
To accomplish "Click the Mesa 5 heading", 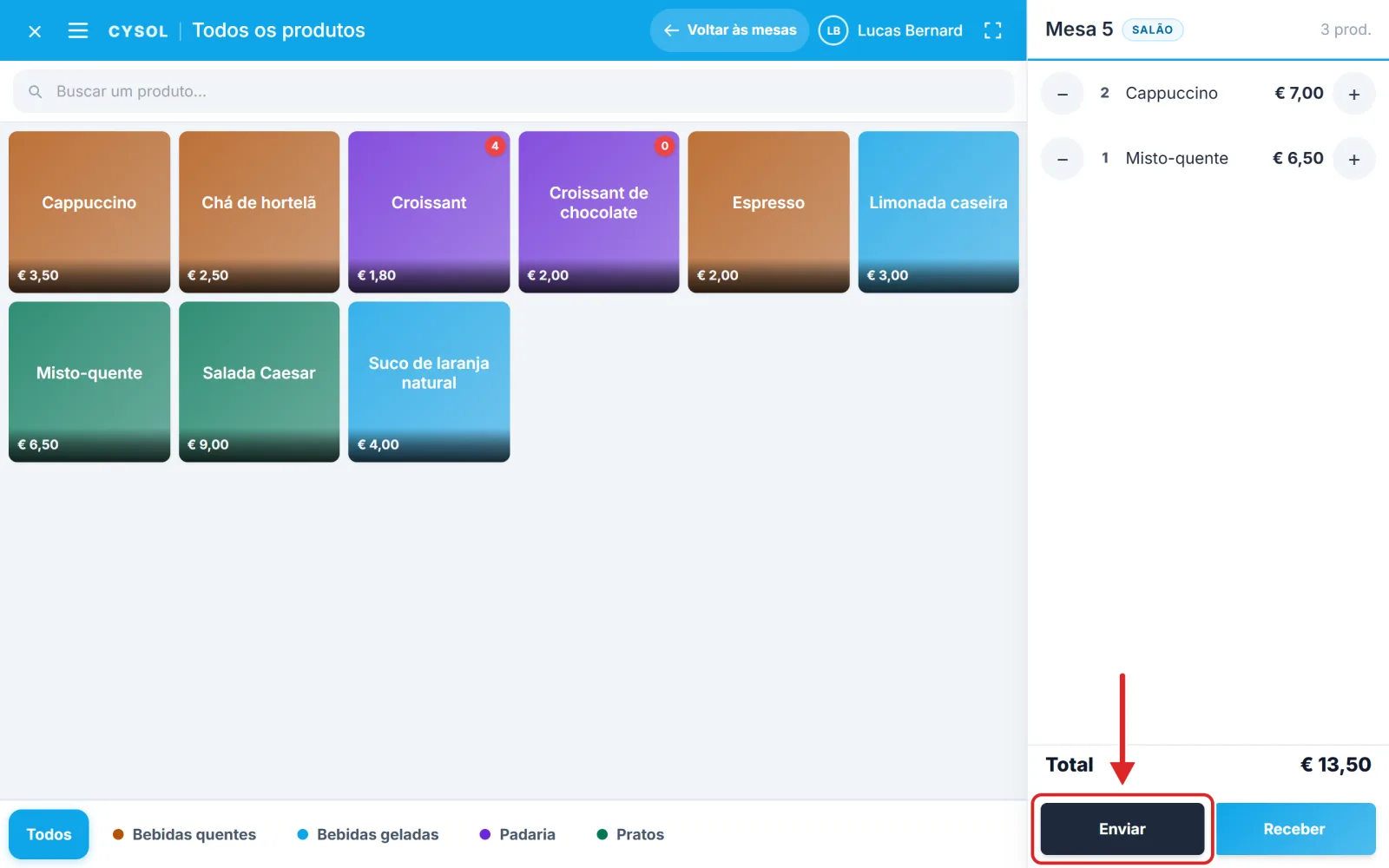I will click(1079, 30).
